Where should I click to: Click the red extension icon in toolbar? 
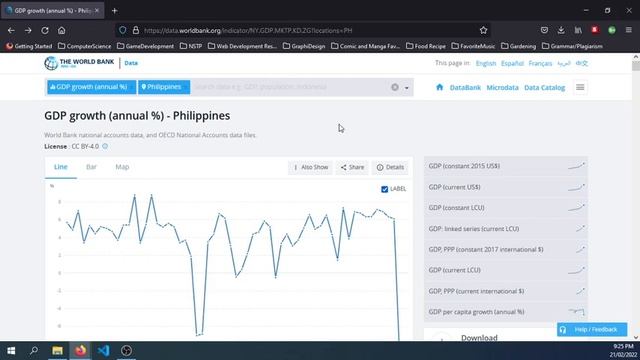pyautogui.click(x=595, y=30)
